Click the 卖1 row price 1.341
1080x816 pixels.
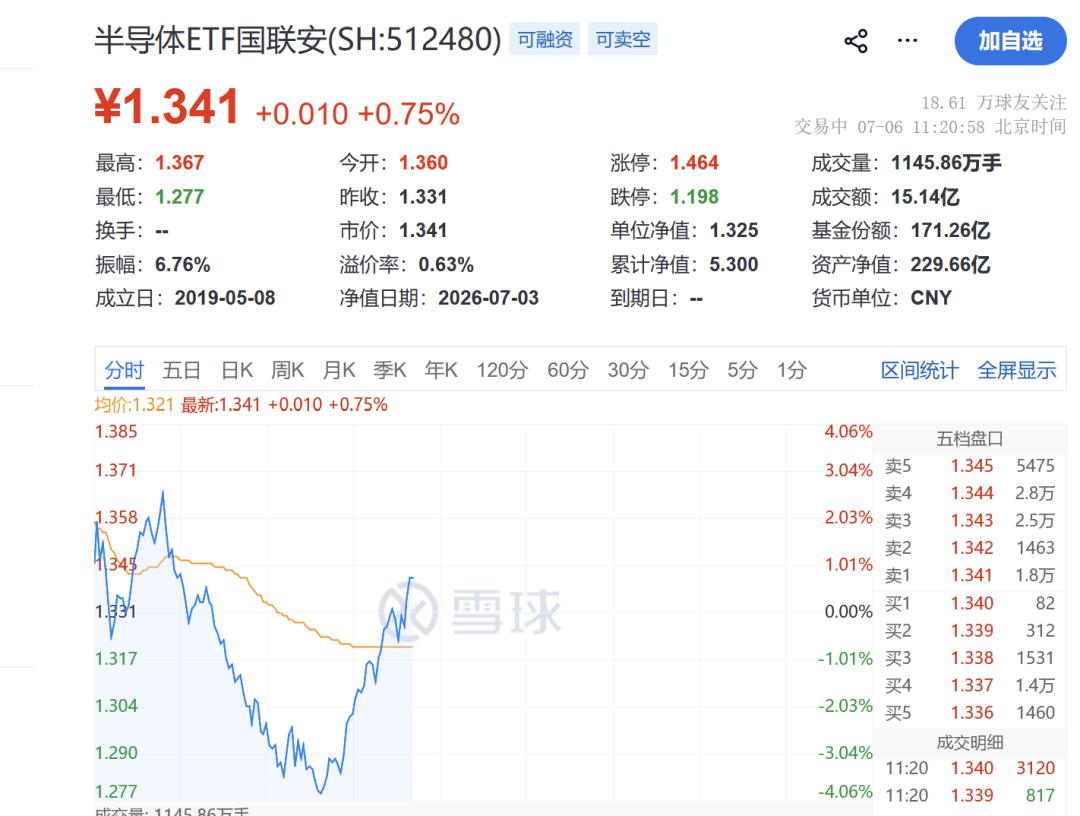tap(972, 575)
